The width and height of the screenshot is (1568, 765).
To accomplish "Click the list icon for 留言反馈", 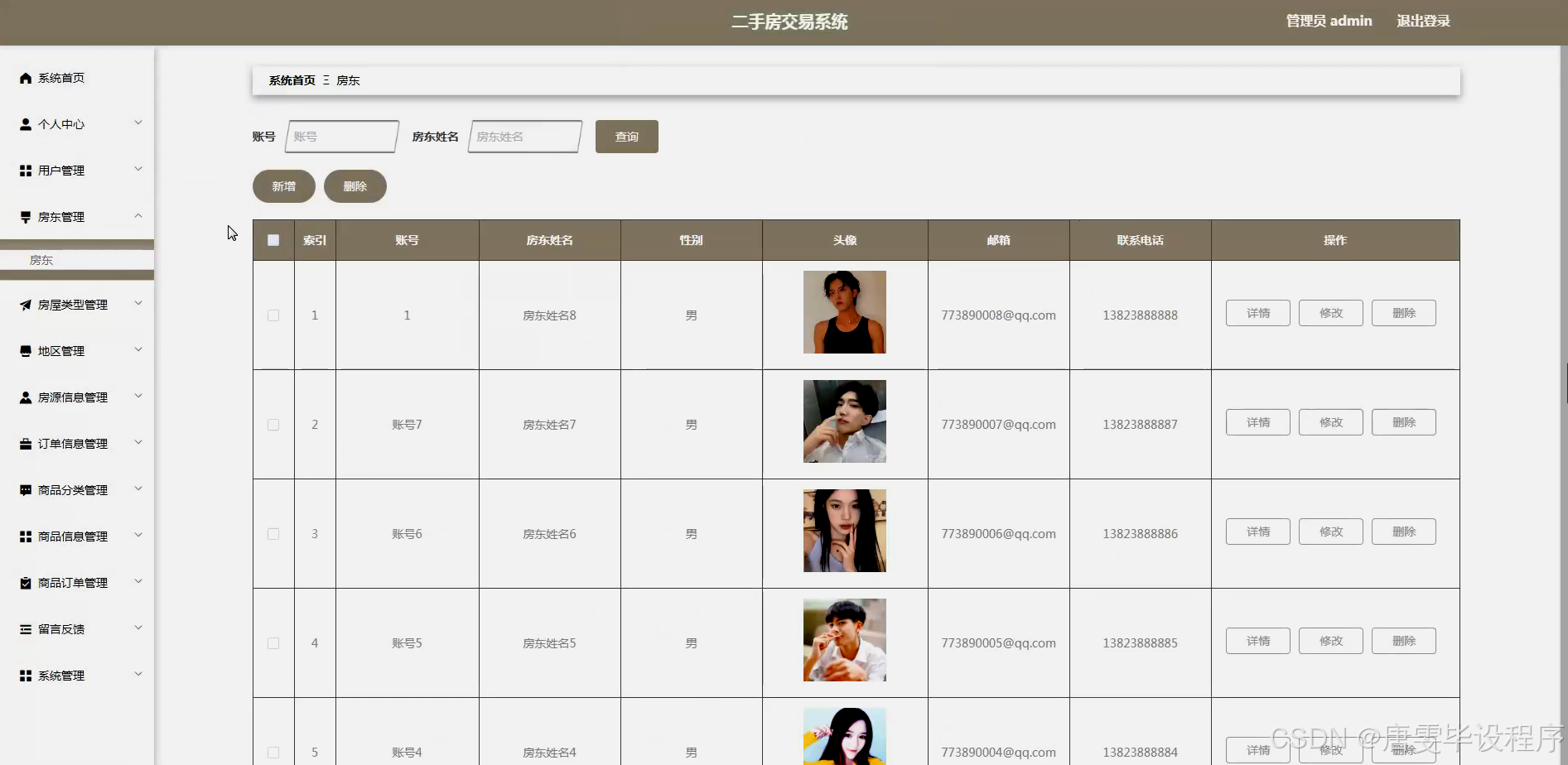I will coord(26,629).
